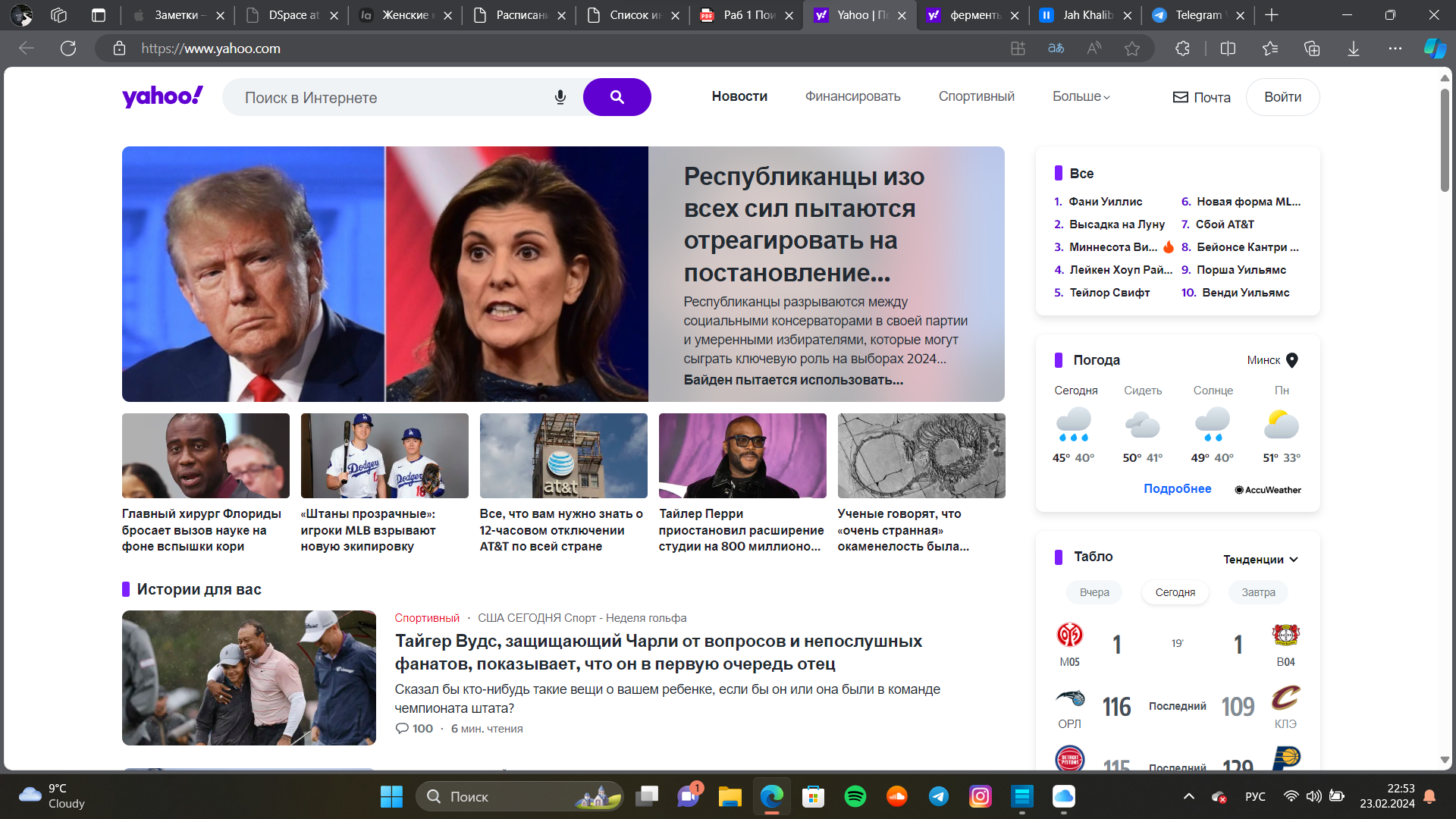Open Tyler Perry story thumbnail
The image size is (1456, 819).
(x=742, y=456)
